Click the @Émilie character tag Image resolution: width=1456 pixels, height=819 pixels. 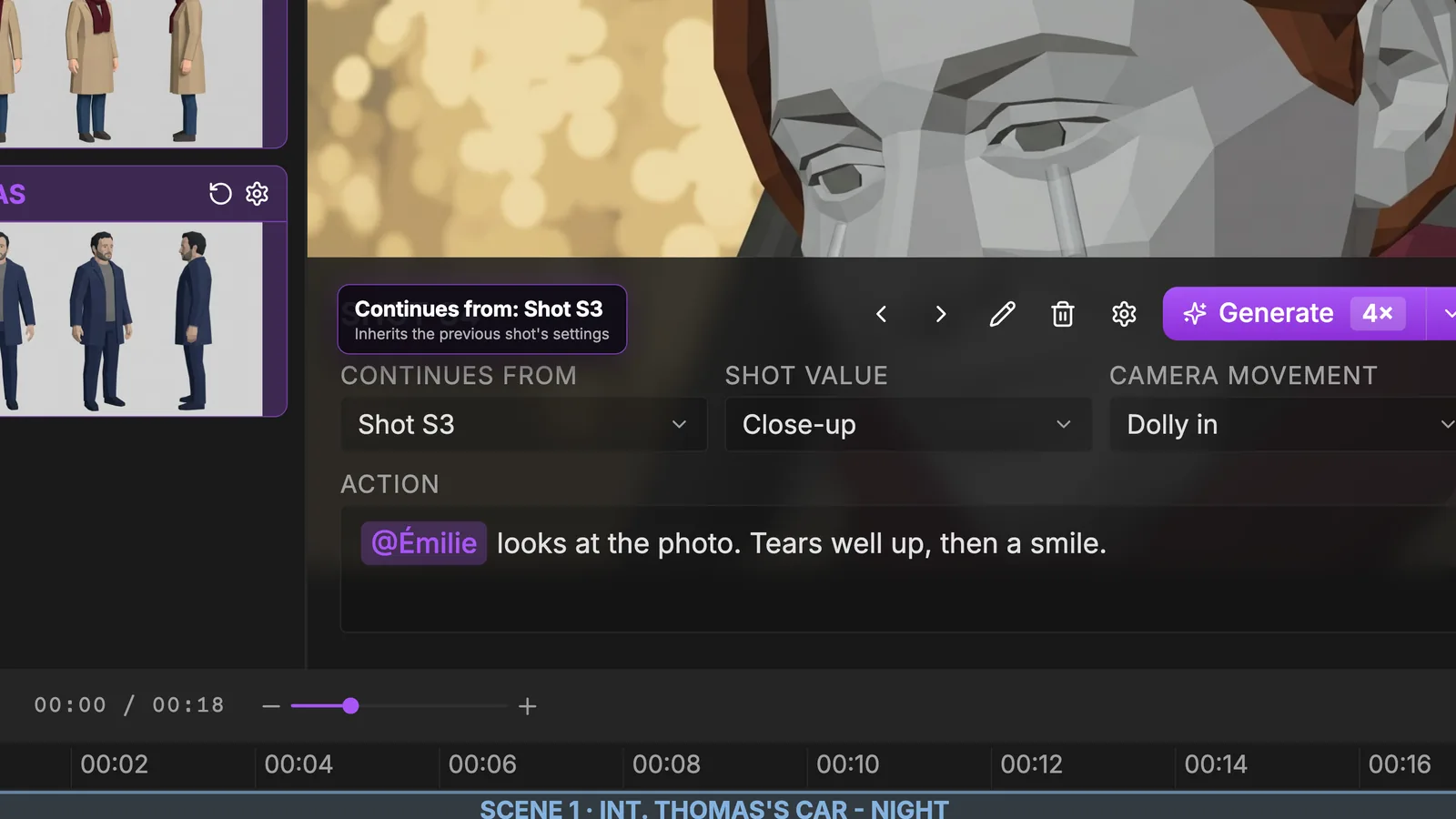pos(424,543)
